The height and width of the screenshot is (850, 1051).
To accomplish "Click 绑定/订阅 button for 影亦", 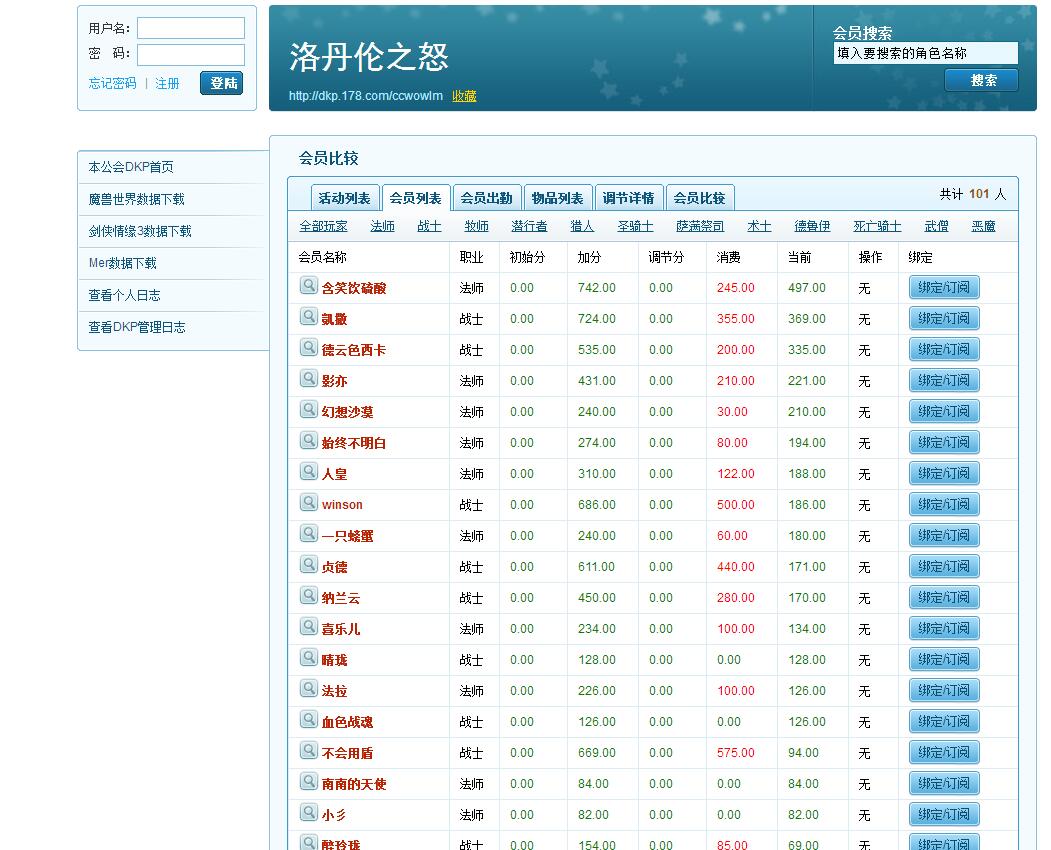I will tap(944, 380).
